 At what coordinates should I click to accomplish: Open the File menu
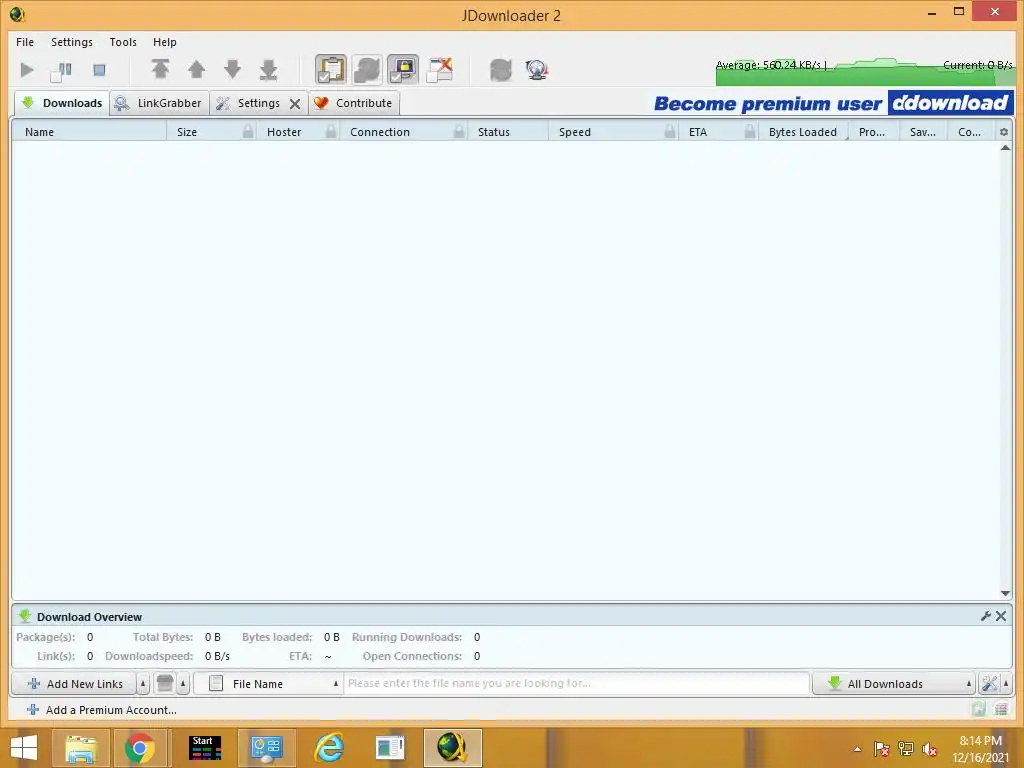(25, 42)
